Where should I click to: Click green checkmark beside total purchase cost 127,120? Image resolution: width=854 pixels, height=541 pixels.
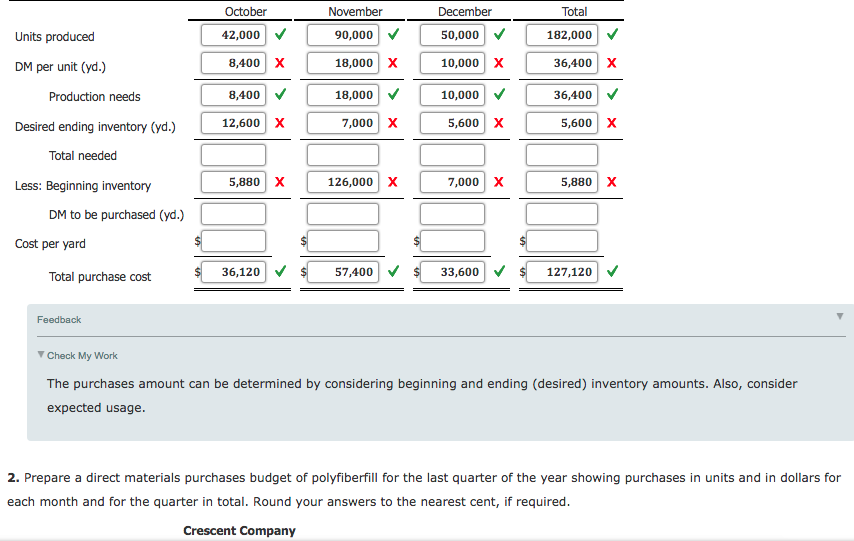coord(611,271)
